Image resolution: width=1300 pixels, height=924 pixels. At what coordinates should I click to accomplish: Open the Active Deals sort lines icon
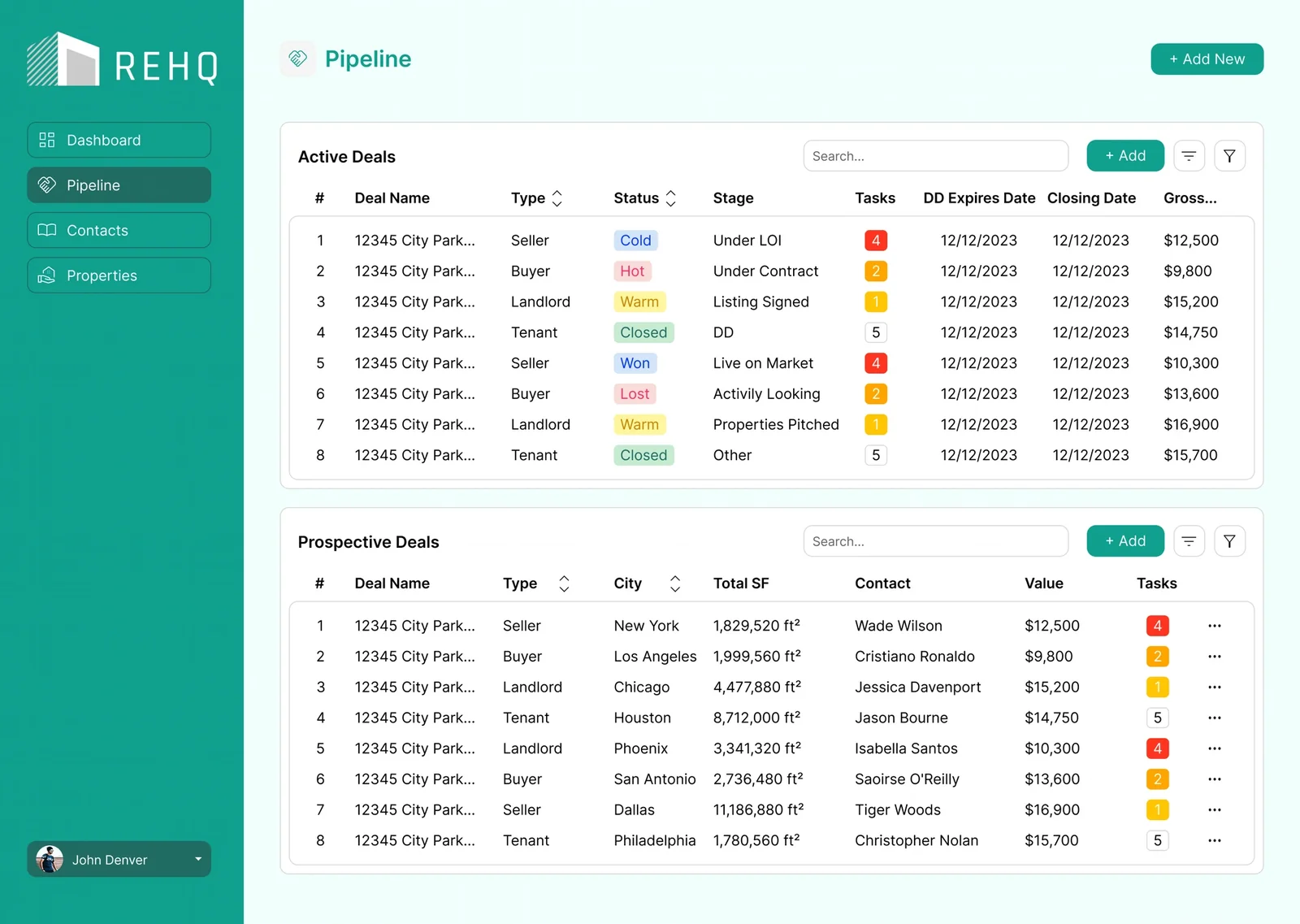pyautogui.click(x=1189, y=156)
